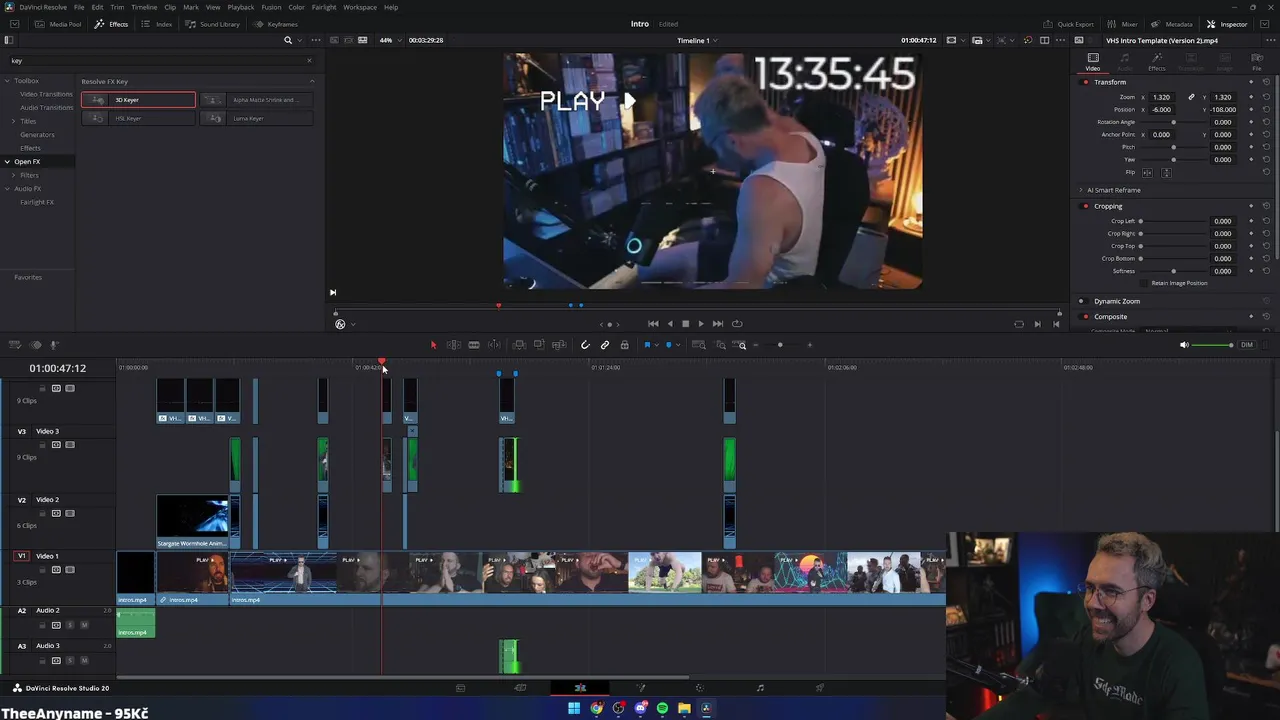Open the Workspace menu
The height and width of the screenshot is (720, 1280).
(360, 7)
